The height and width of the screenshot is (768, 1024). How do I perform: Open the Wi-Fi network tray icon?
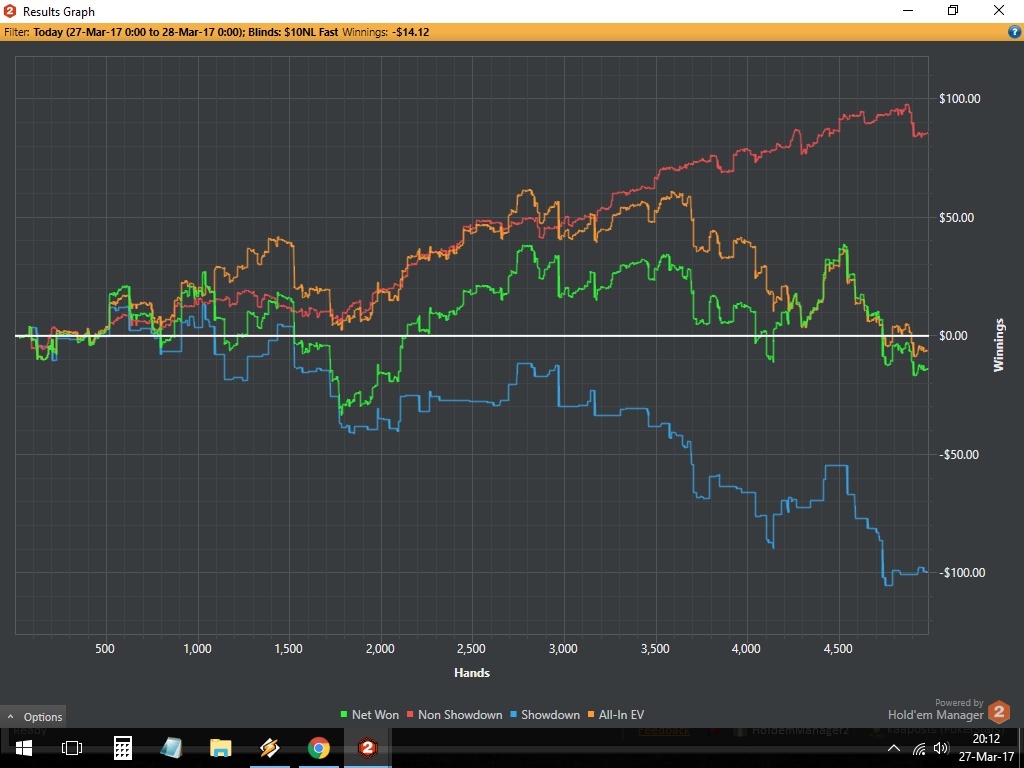(x=919, y=748)
